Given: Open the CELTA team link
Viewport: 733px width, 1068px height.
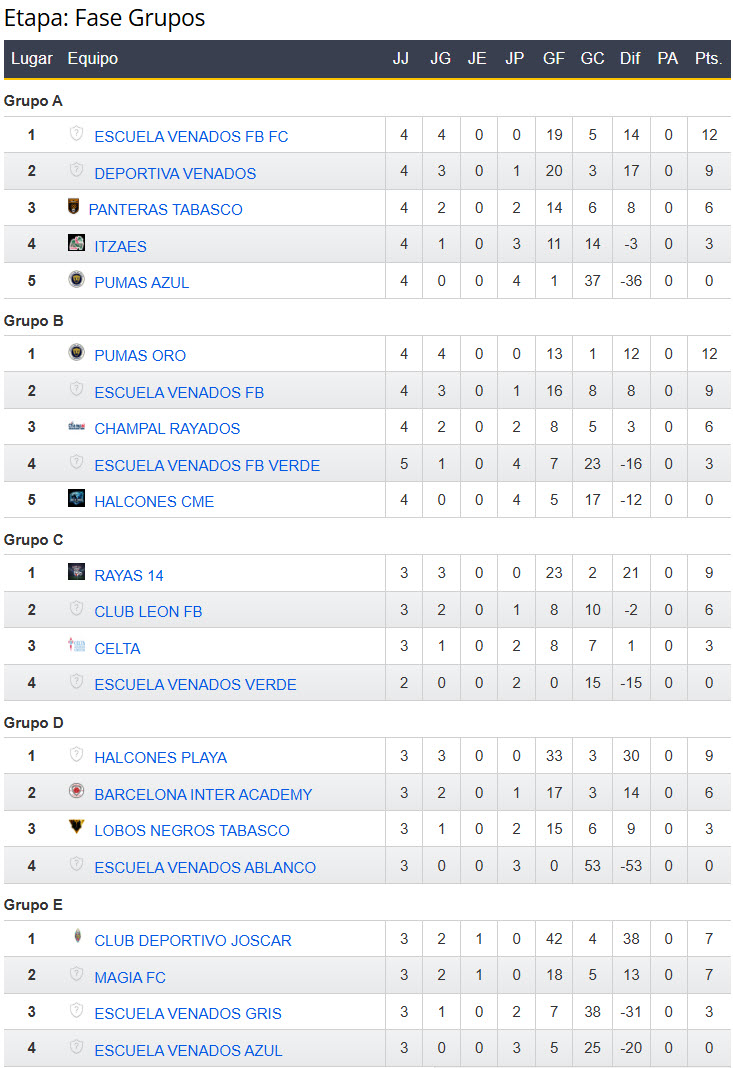Looking at the screenshot, I should 117,648.
